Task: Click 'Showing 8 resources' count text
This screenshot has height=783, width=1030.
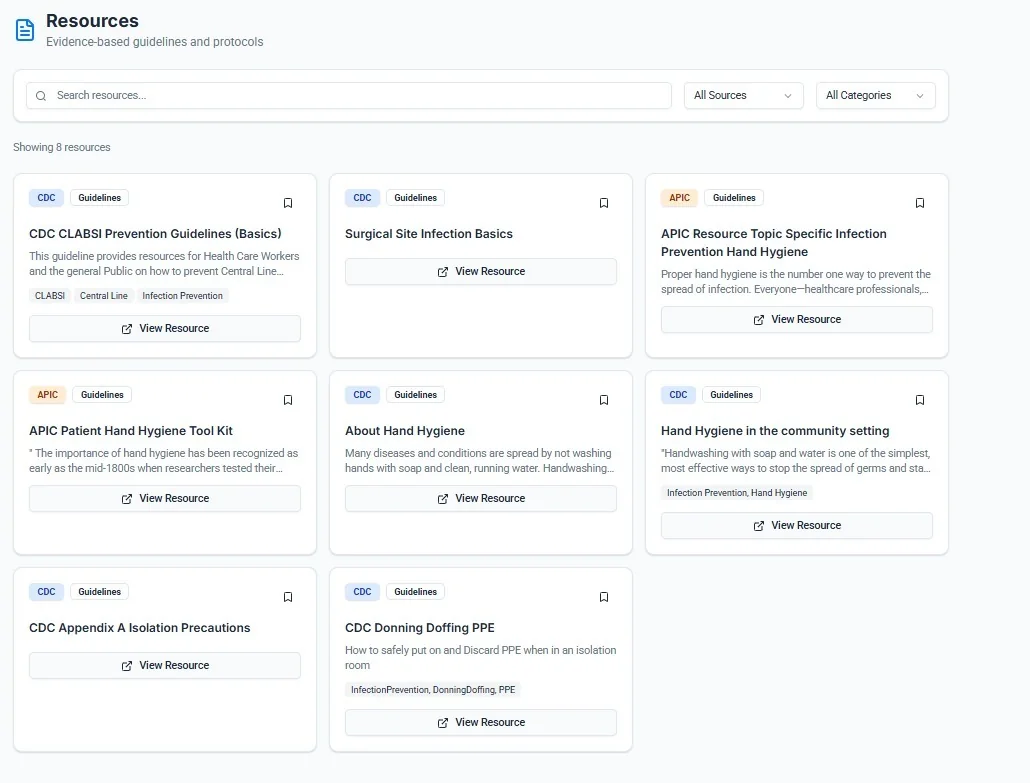Action: tap(62, 147)
